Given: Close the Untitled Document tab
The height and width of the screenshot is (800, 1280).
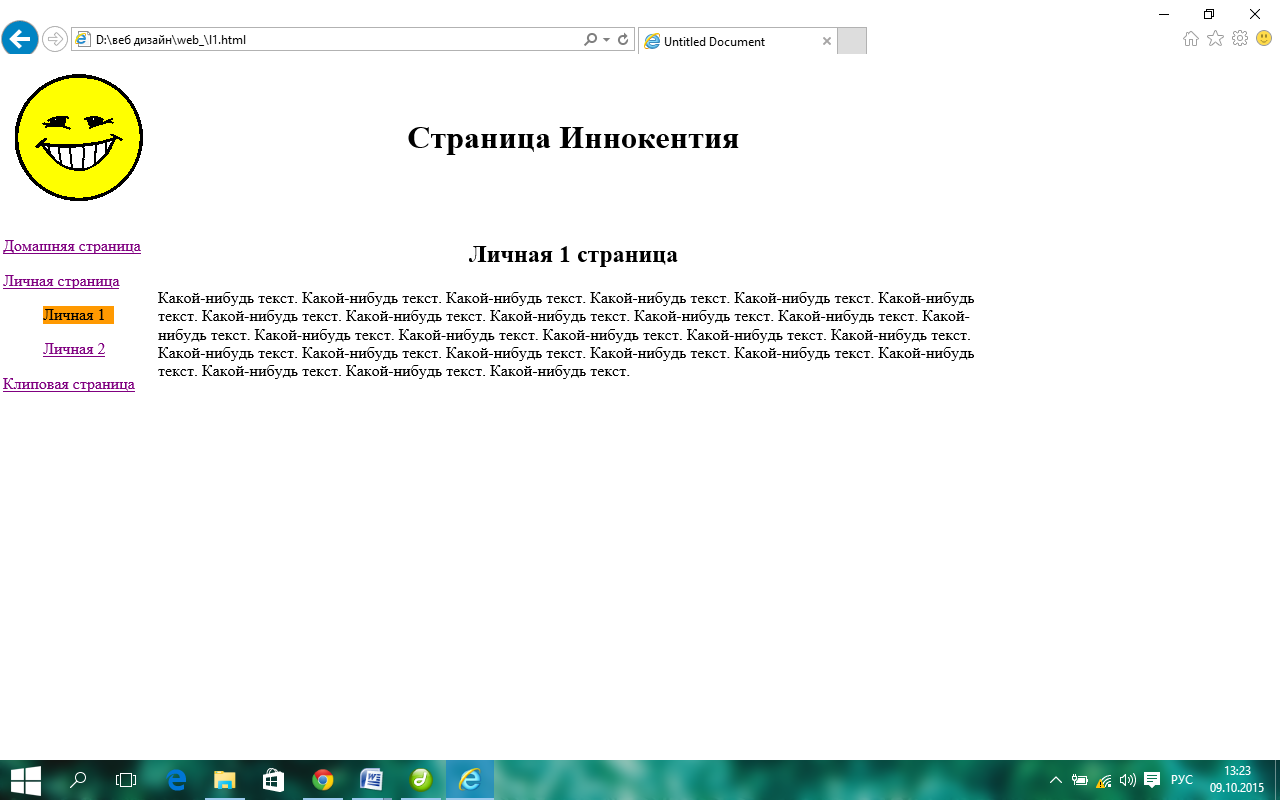Looking at the screenshot, I should pos(826,41).
